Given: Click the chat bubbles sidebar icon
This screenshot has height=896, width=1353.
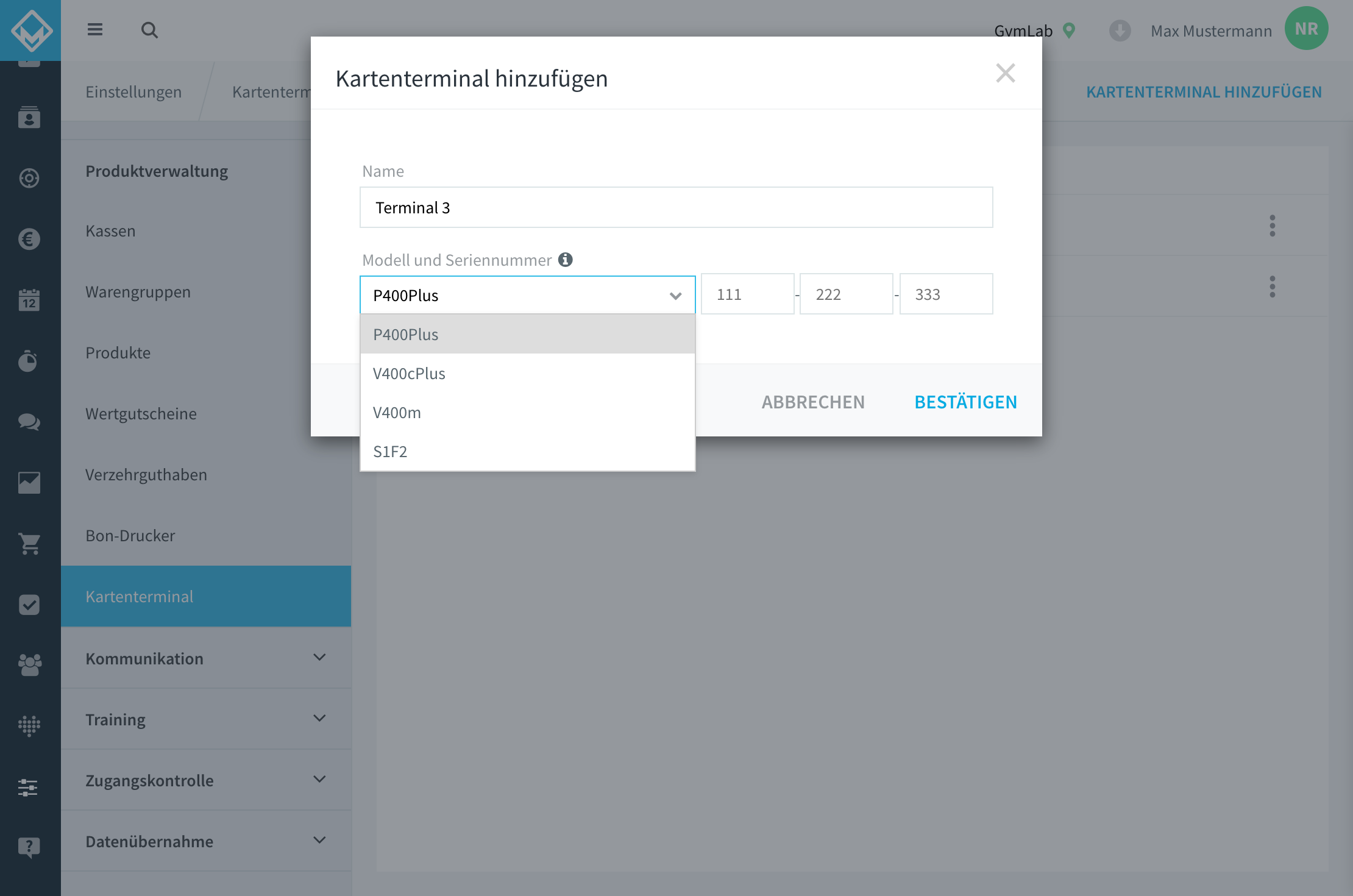Looking at the screenshot, I should (29, 422).
